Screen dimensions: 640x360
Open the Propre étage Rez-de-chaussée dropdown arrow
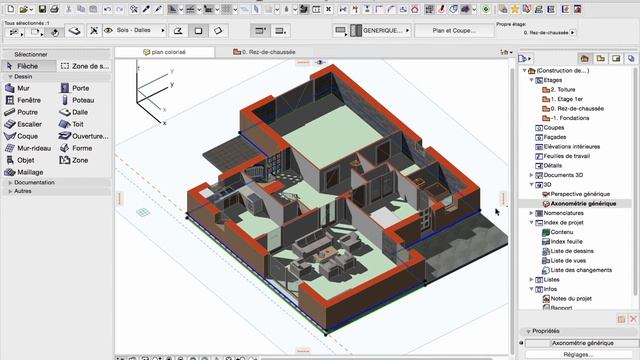[x=573, y=33]
